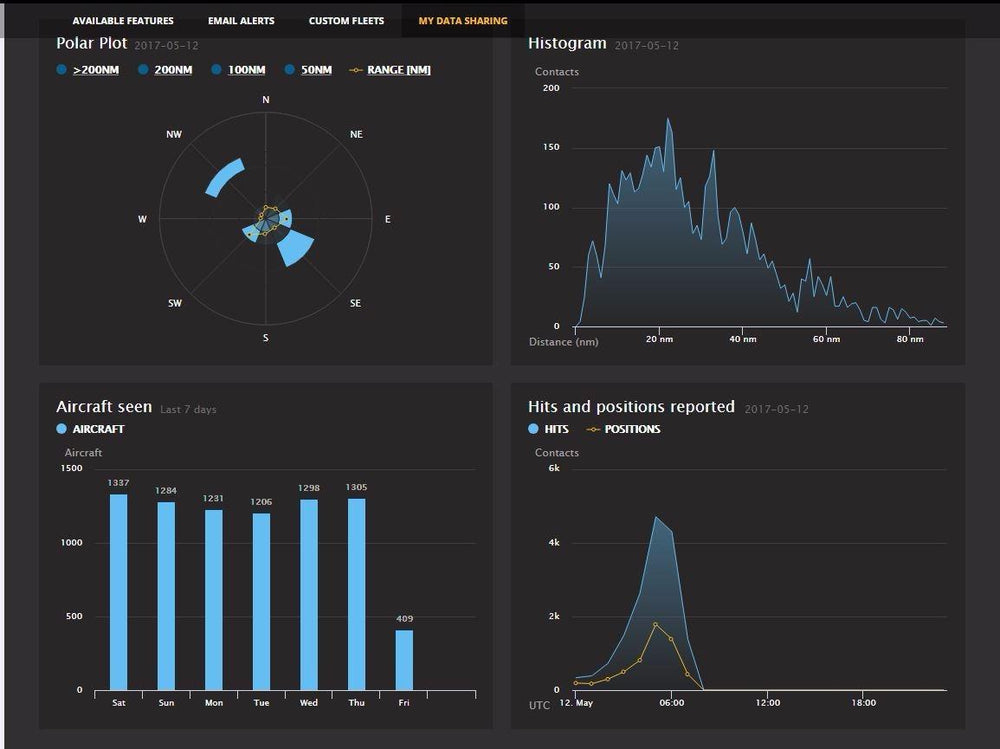The width and height of the screenshot is (1000, 749).
Task: Hide the 100NM polar series
Action: point(239,70)
